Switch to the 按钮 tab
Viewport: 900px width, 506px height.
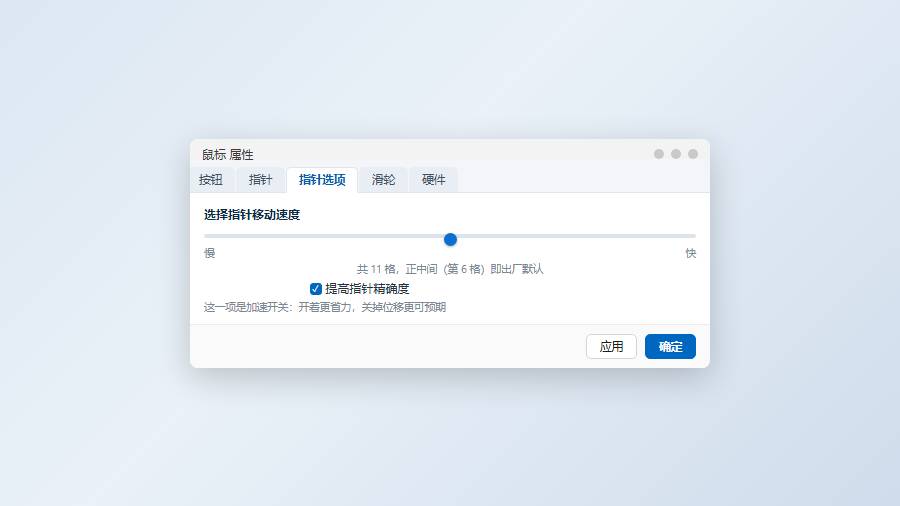[x=211, y=180]
